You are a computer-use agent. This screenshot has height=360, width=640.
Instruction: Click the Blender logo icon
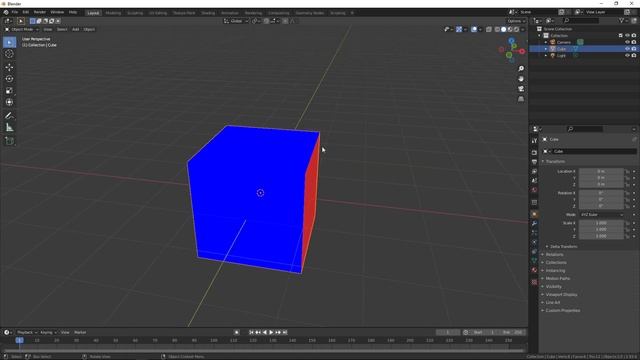click(x=6, y=13)
